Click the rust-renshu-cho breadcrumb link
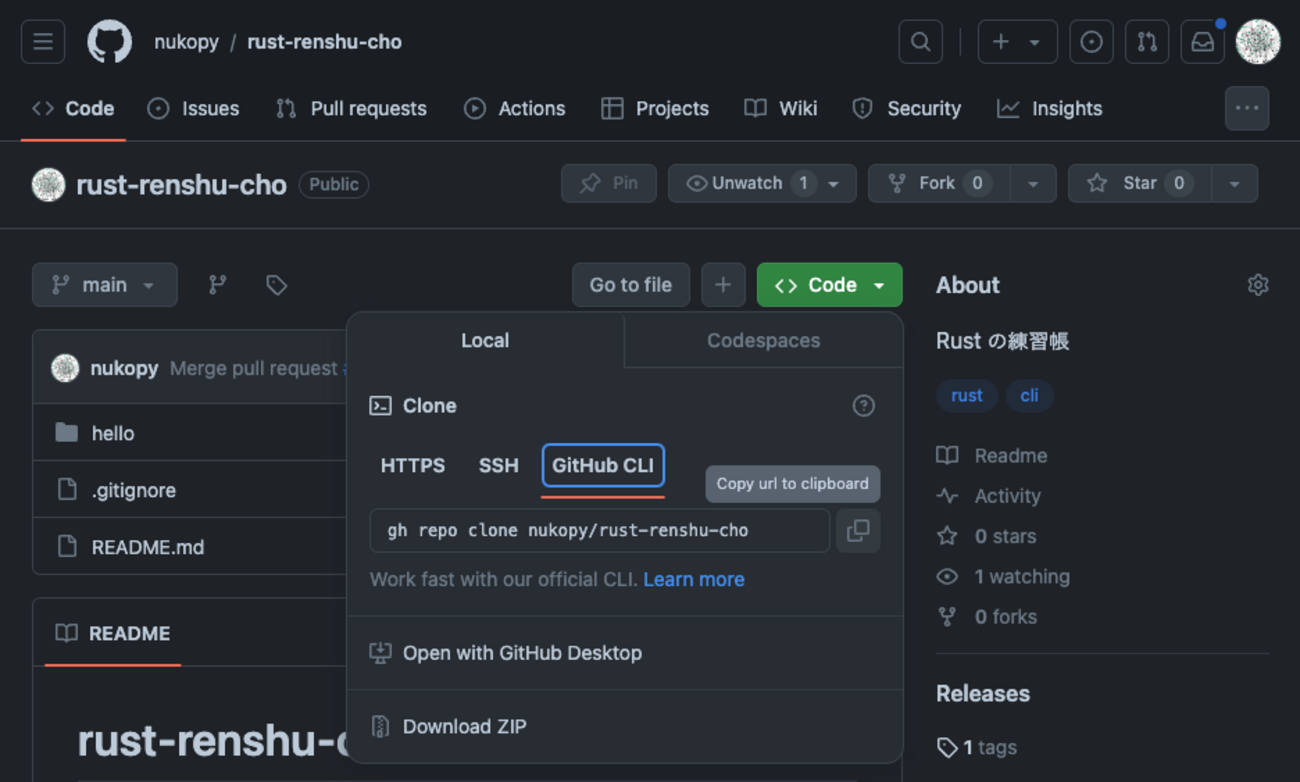Image resolution: width=1300 pixels, height=782 pixels. pos(324,42)
